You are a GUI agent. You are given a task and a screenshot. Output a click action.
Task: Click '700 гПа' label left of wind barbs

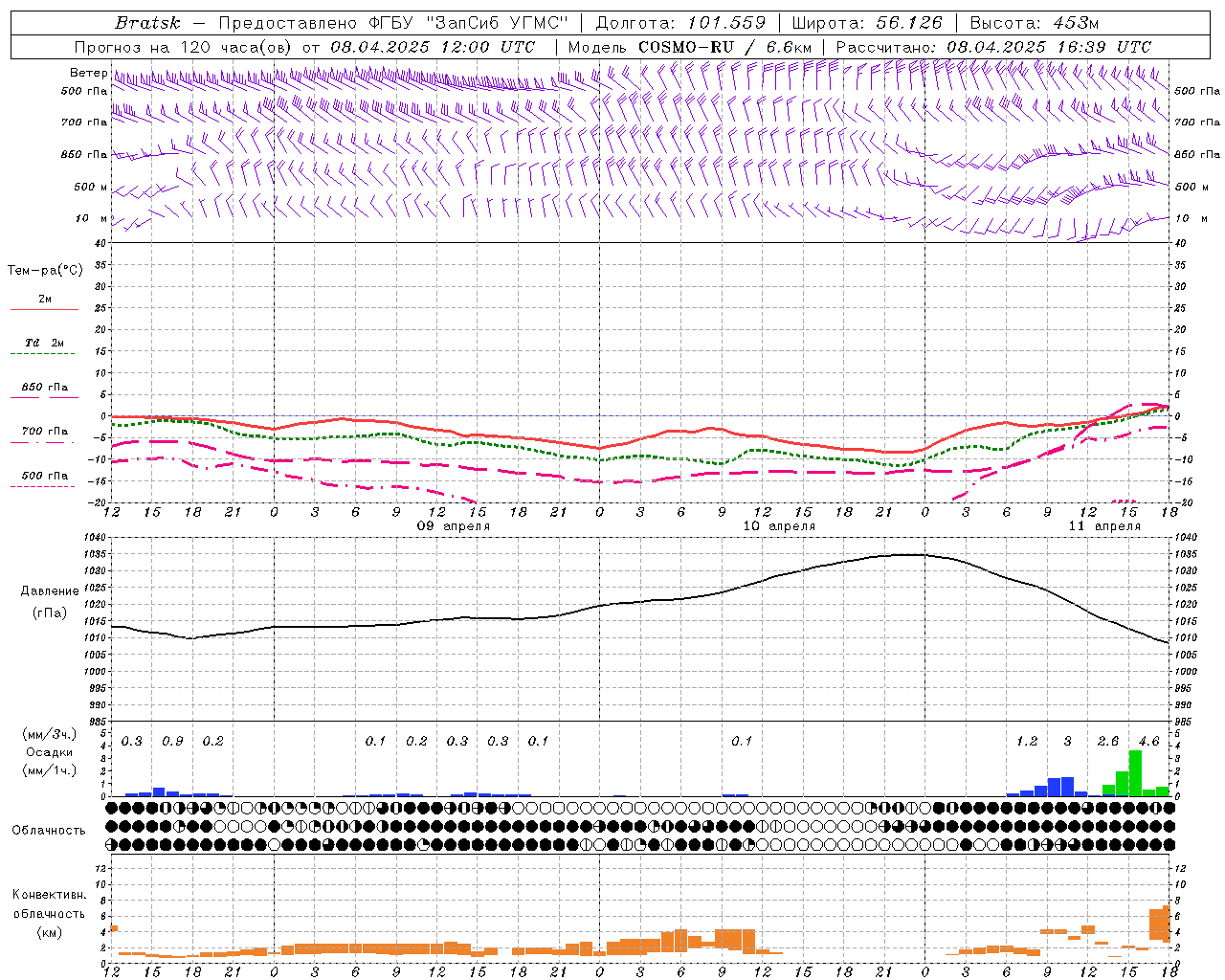(x=84, y=122)
